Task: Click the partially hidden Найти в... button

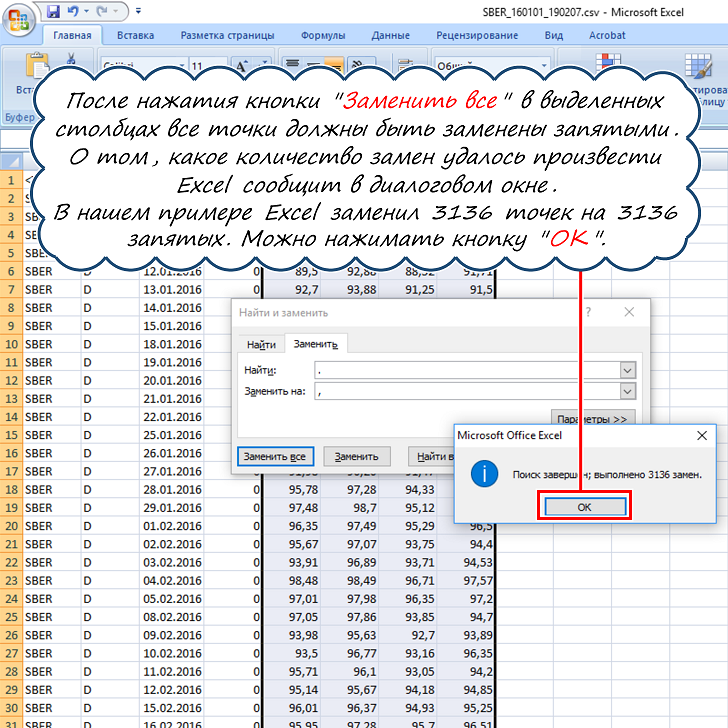Action: coord(431,456)
